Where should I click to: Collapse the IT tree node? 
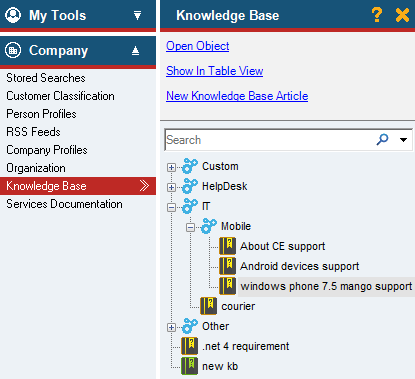[x=171, y=207]
